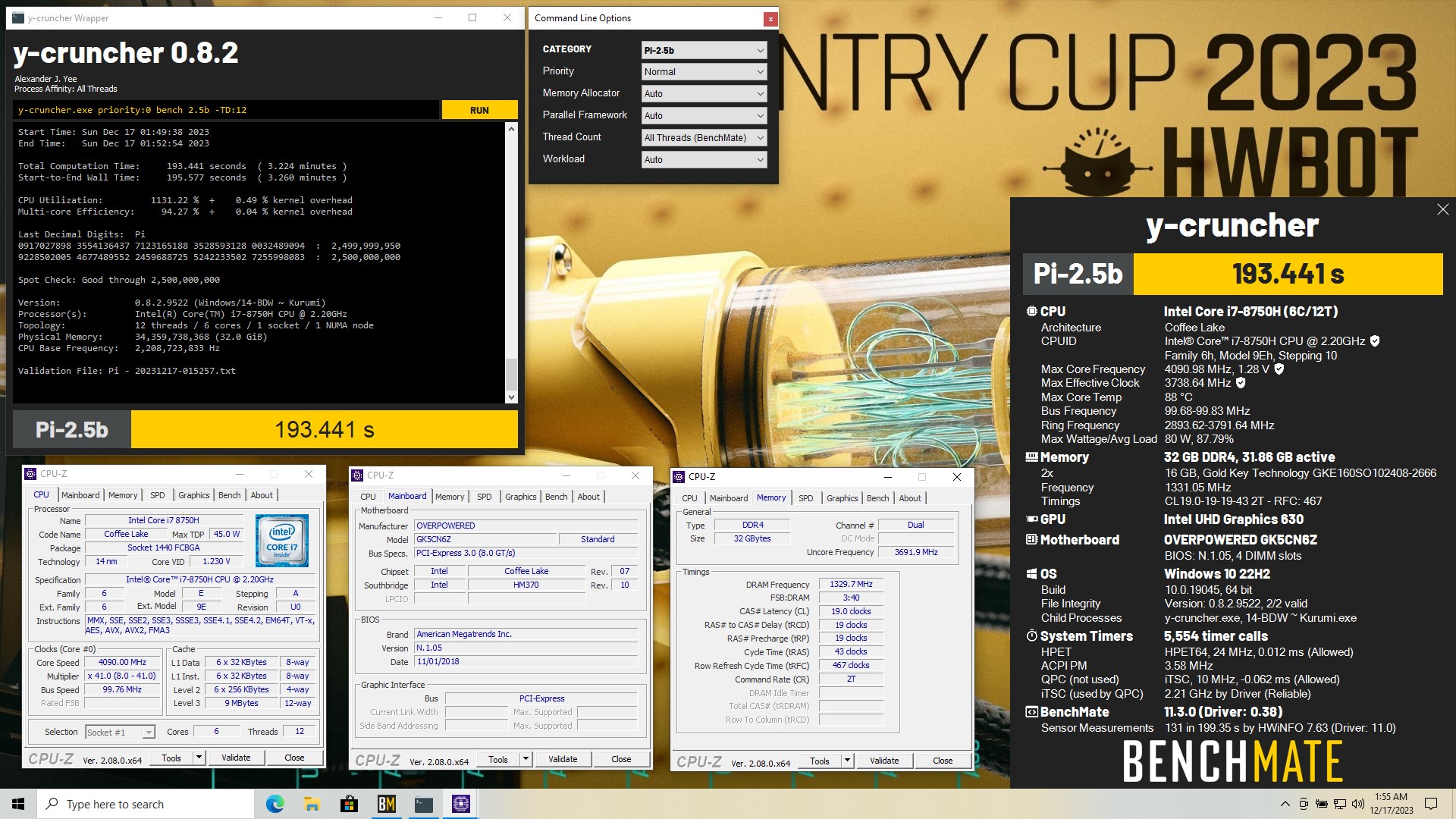Click the CPU-Z icon in left window title bar
This screenshot has height=819, width=1456.
click(31, 474)
